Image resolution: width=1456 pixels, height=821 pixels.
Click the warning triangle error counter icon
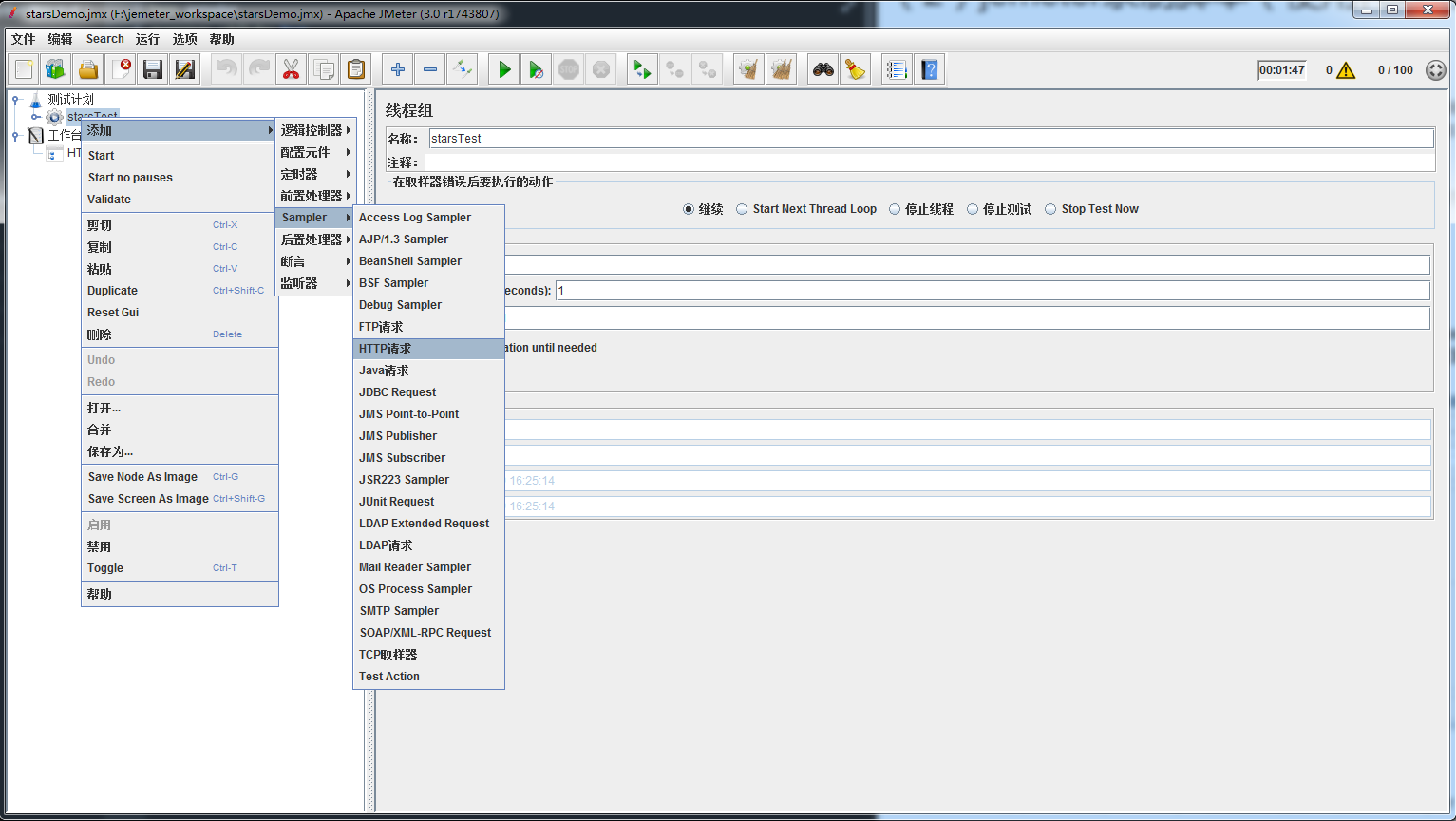point(1346,70)
